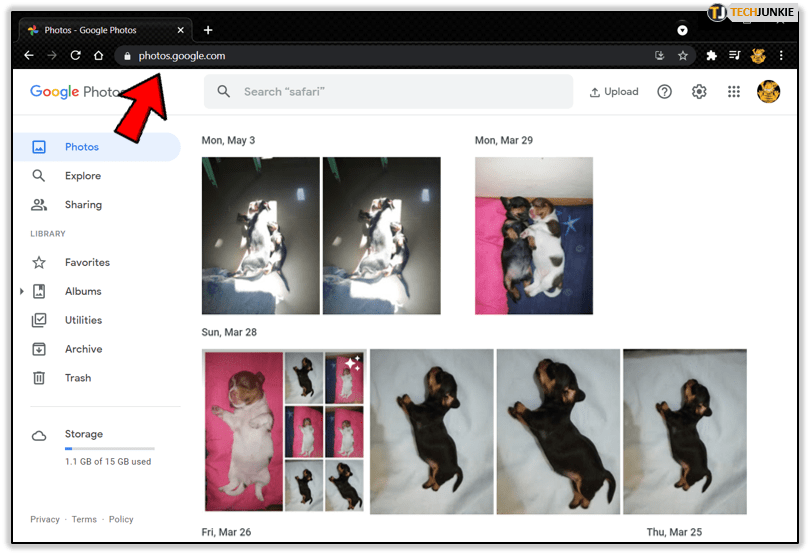The width and height of the screenshot is (810, 555).
Task: Go to browser home page icon
Action: [x=98, y=56]
